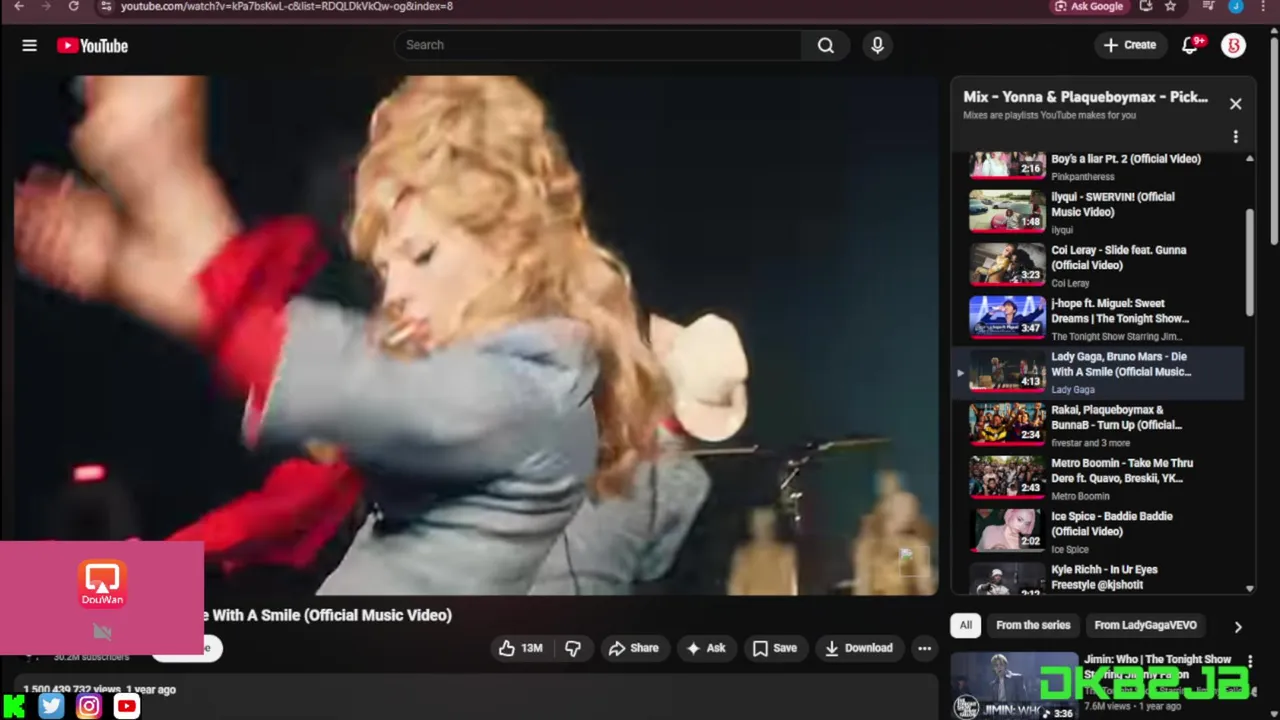Click the browser address bar URL

[287, 6]
